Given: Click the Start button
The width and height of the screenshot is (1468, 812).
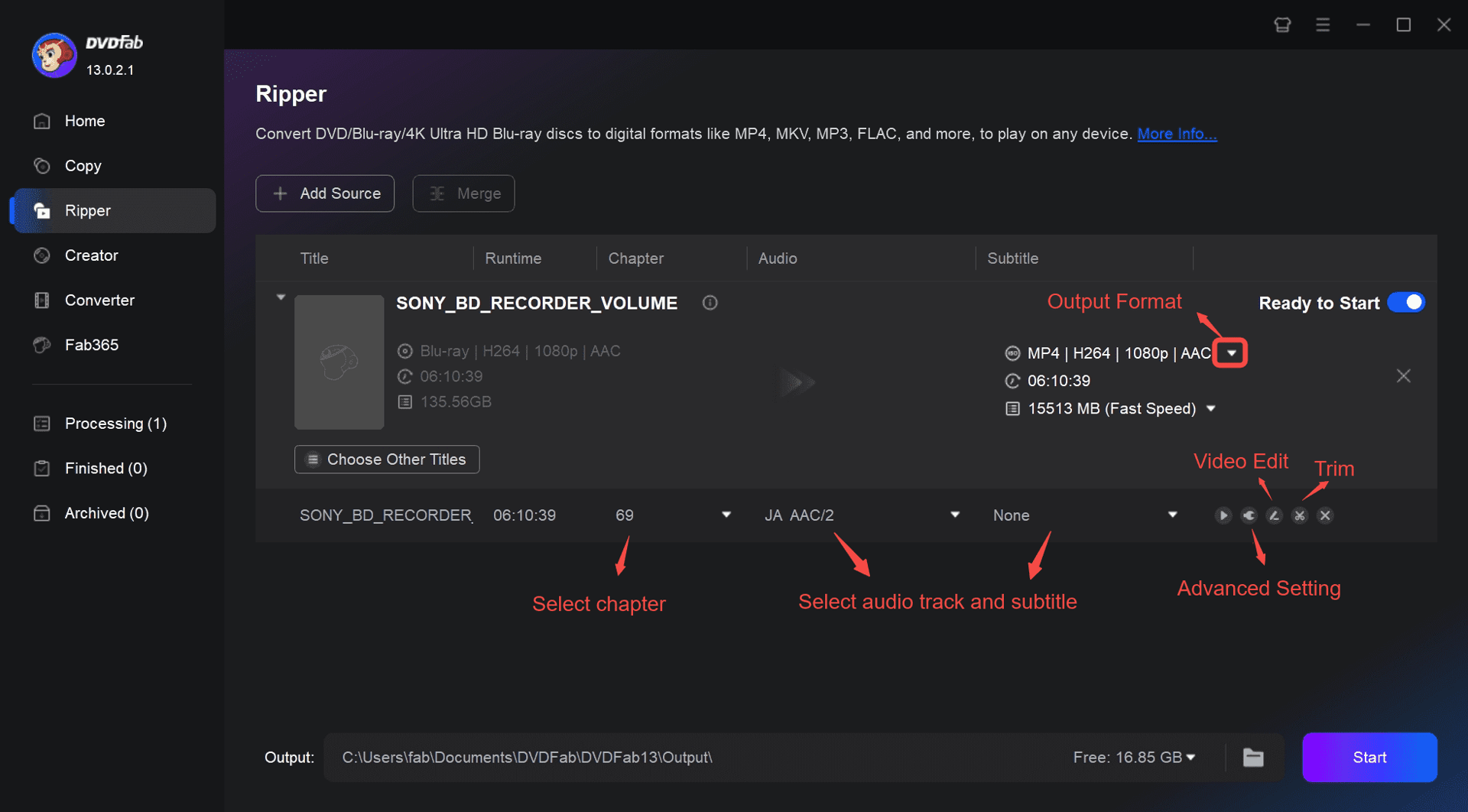Looking at the screenshot, I should pos(1369,758).
